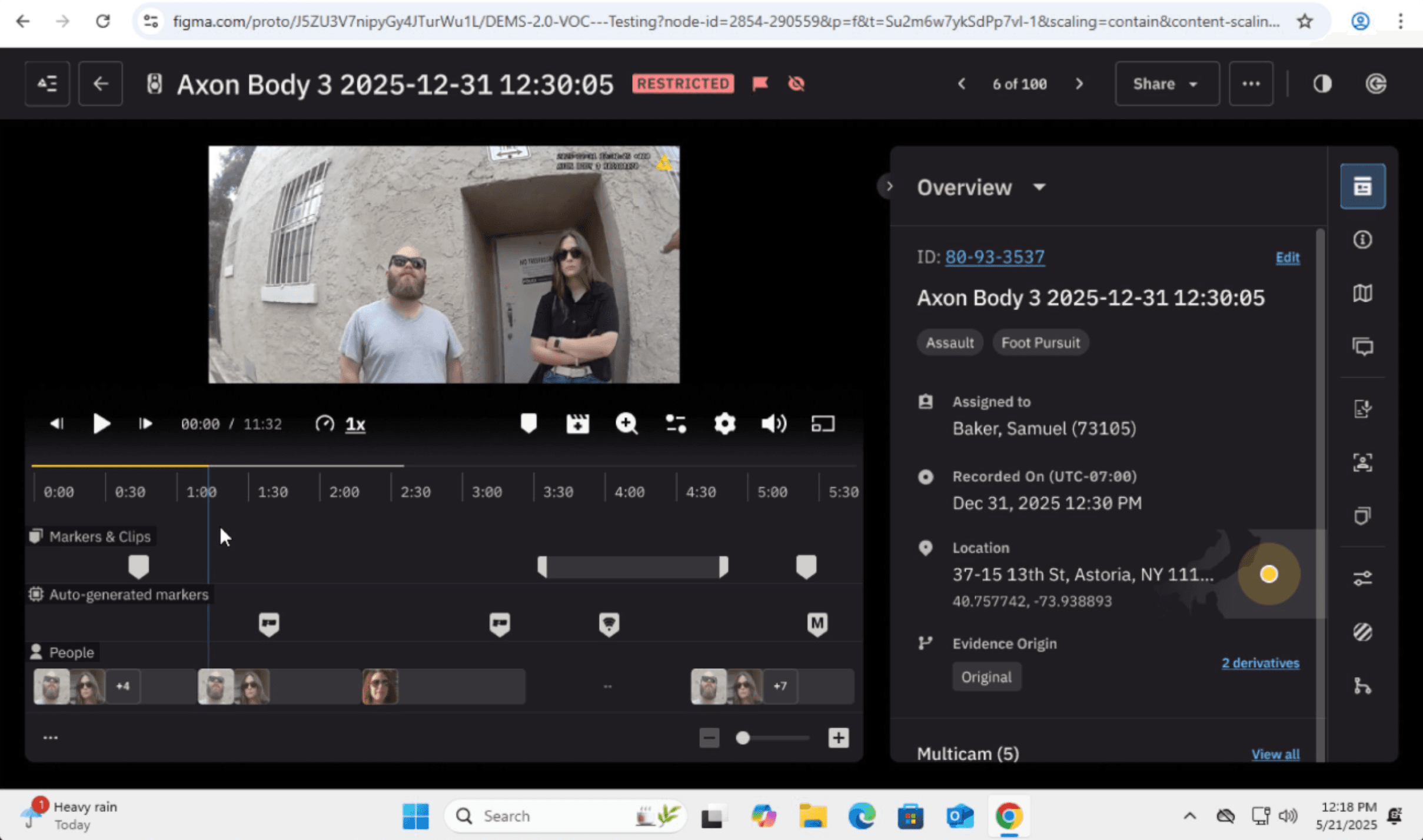
Task: Collapse the right panel chevron
Action: [889, 186]
